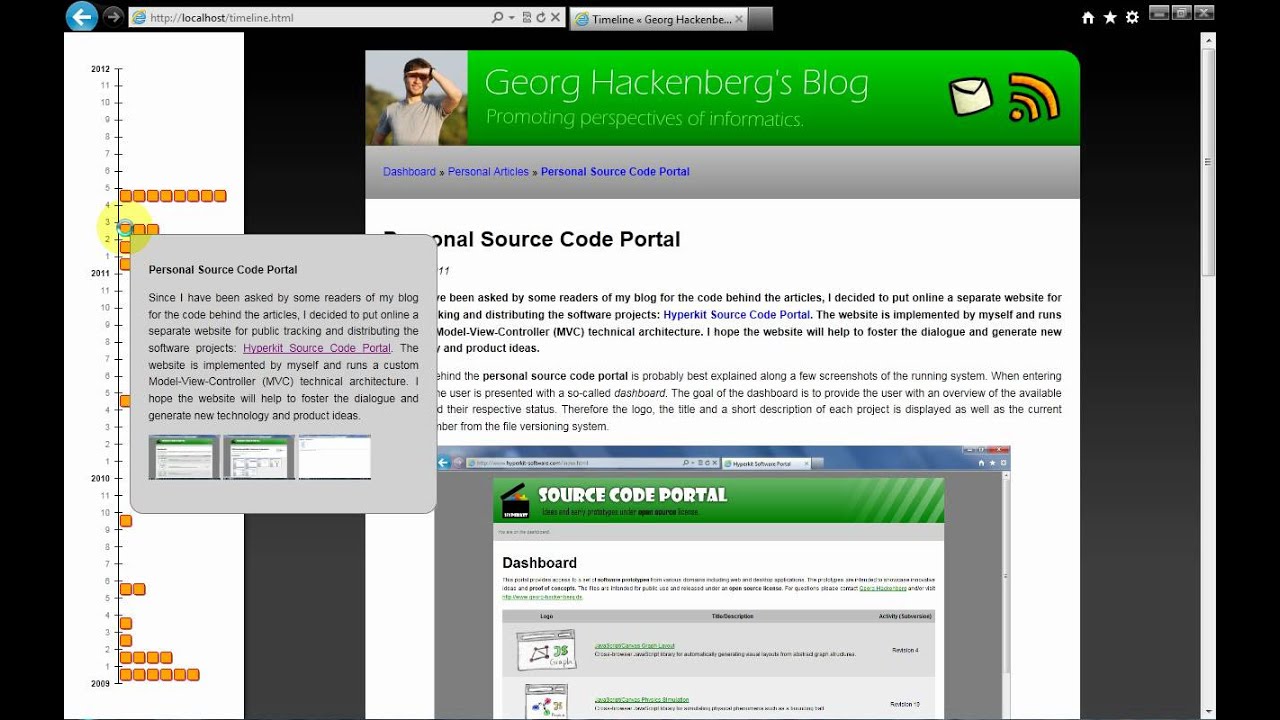This screenshot has width=1280, height=720.
Task: Click the 2010 year label on timeline
Action: 100,478
